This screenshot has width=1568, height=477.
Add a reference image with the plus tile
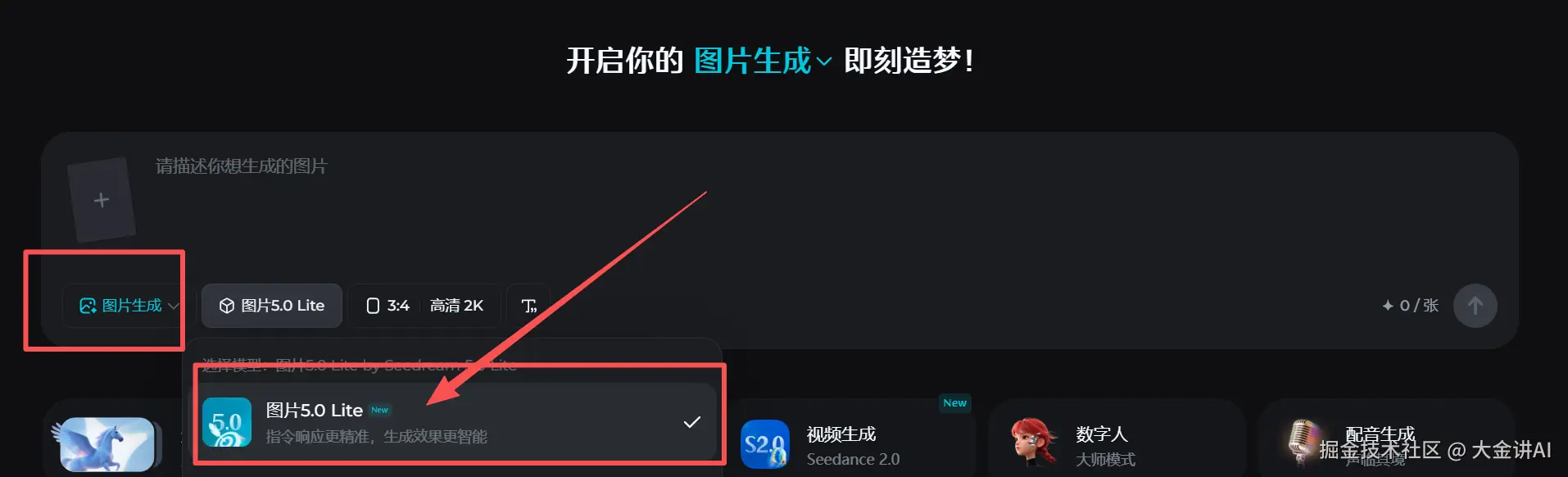click(102, 200)
